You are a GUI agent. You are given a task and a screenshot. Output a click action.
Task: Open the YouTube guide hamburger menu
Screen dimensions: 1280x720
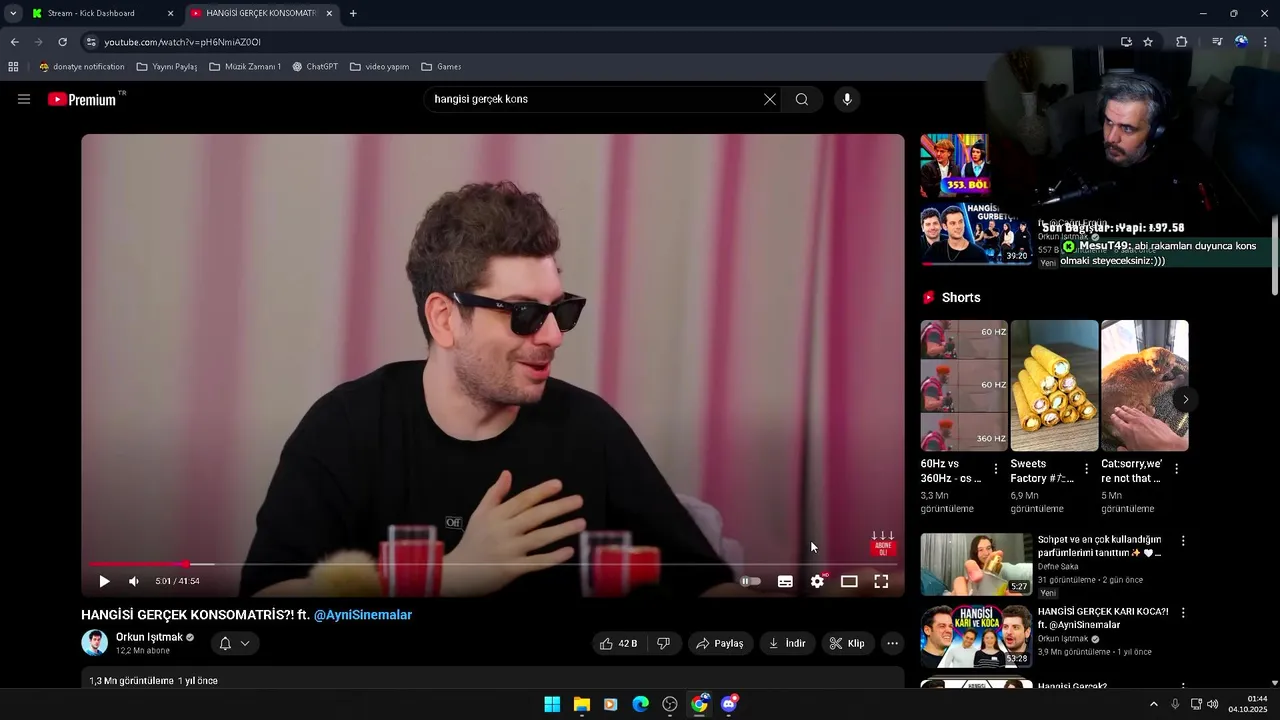tap(24, 99)
